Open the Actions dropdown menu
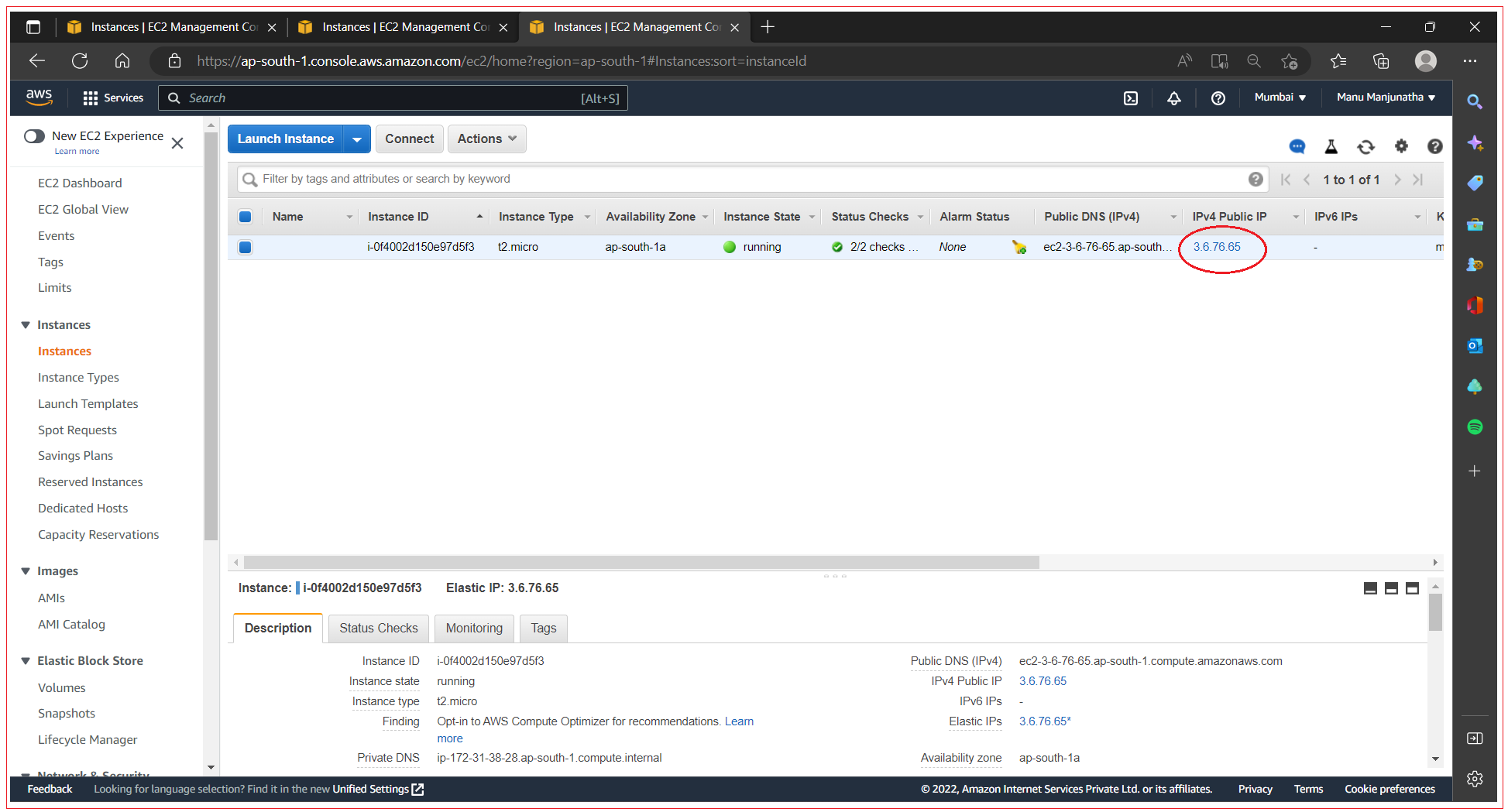Viewport: 1508px width, 812px height. pyautogui.click(x=486, y=139)
